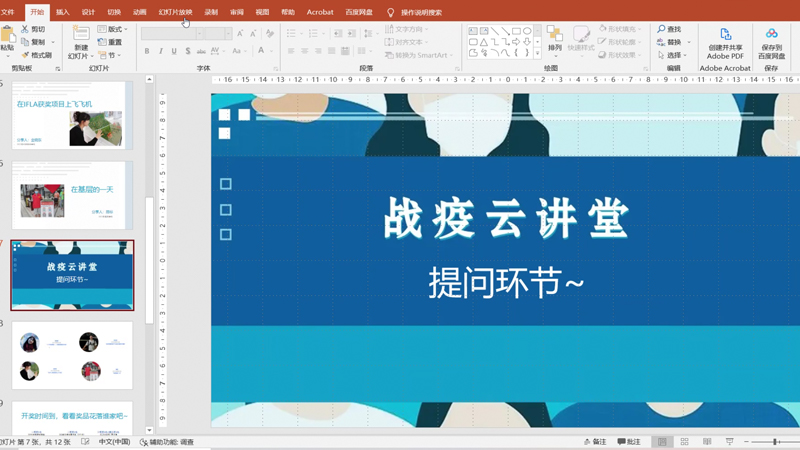This screenshot has height=450, width=800.
Task: Select slide thumbnail 在基层的一天
Action: (72, 195)
